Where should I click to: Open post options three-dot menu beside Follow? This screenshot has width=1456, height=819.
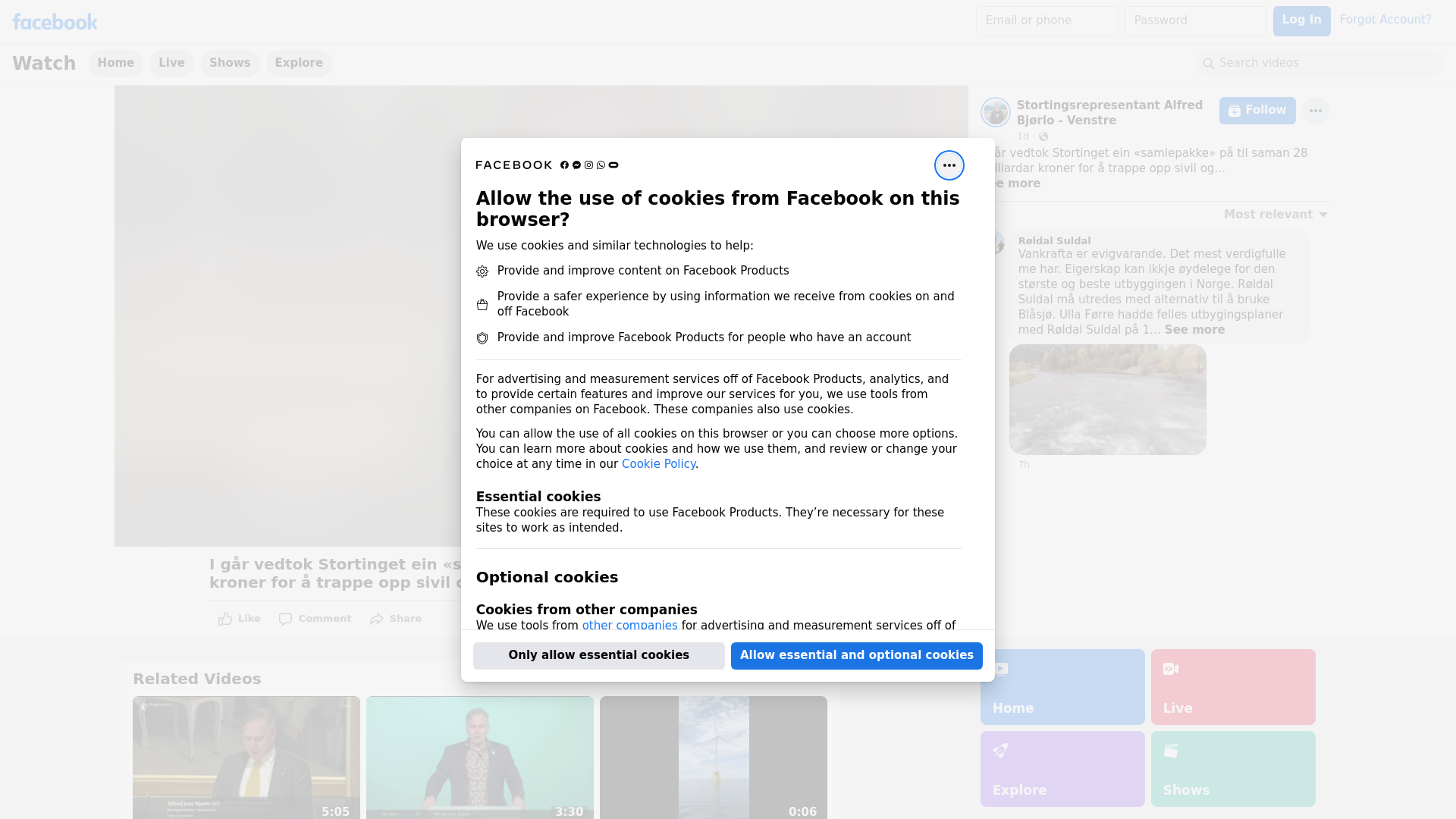coord(1316,111)
